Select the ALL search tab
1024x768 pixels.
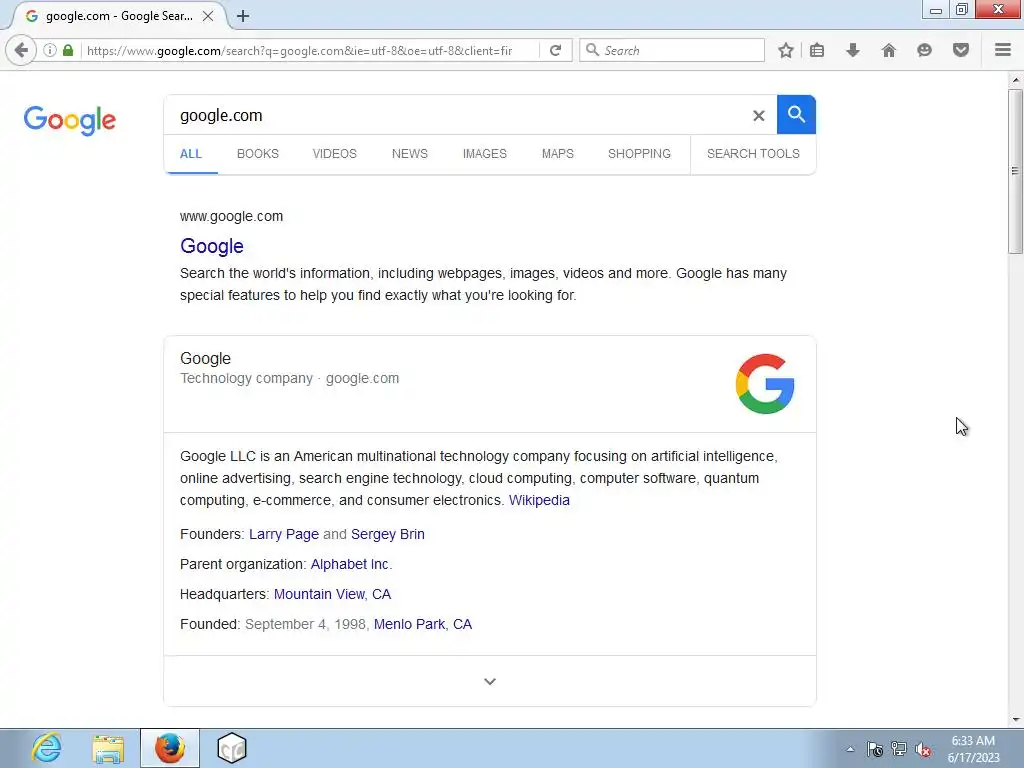point(191,153)
